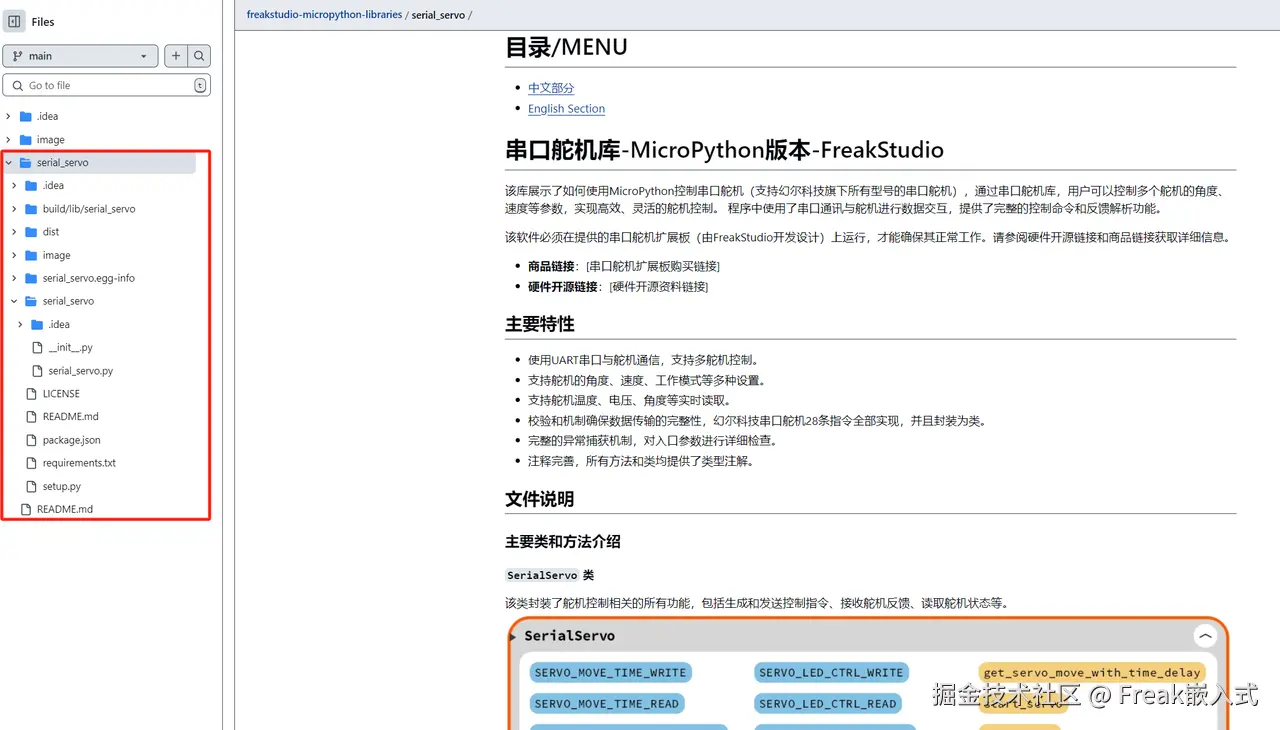This screenshot has height=730, width=1280.
Task: Click the SERVO_LED_CTRL_READ tag
Action: pyautogui.click(x=828, y=704)
